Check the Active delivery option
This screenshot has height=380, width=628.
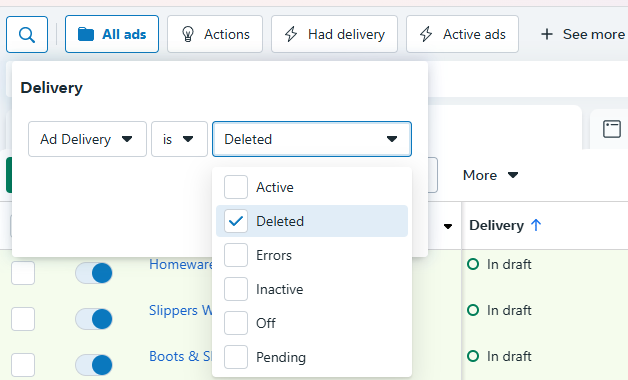pos(236,187)
